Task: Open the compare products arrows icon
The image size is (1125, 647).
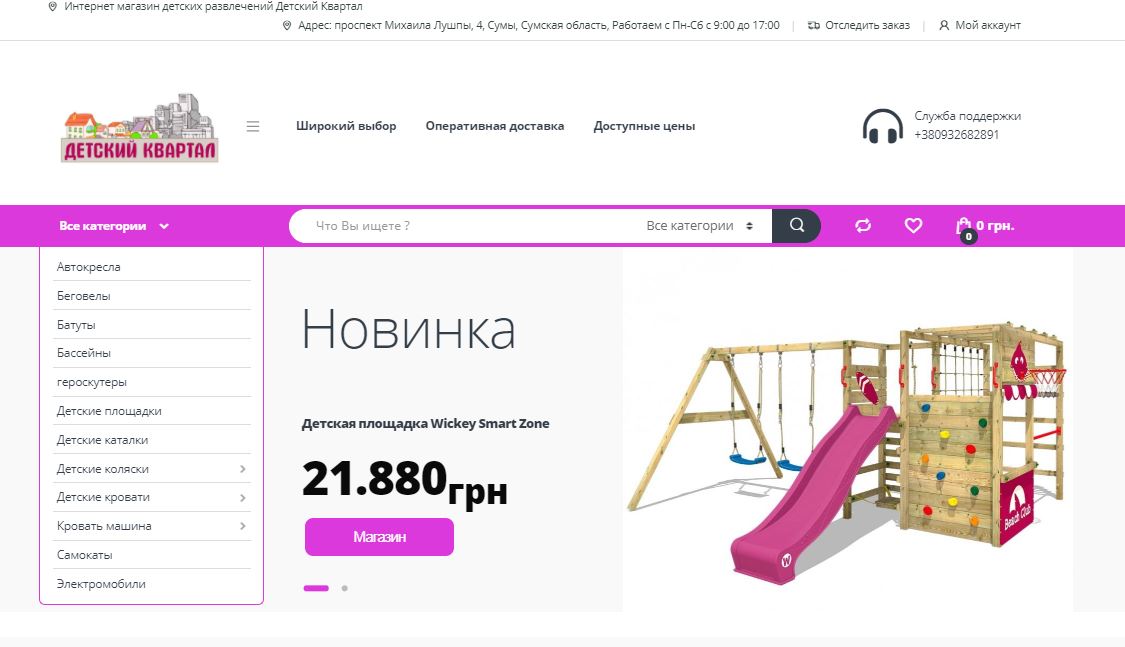Action: coord(863,226)
